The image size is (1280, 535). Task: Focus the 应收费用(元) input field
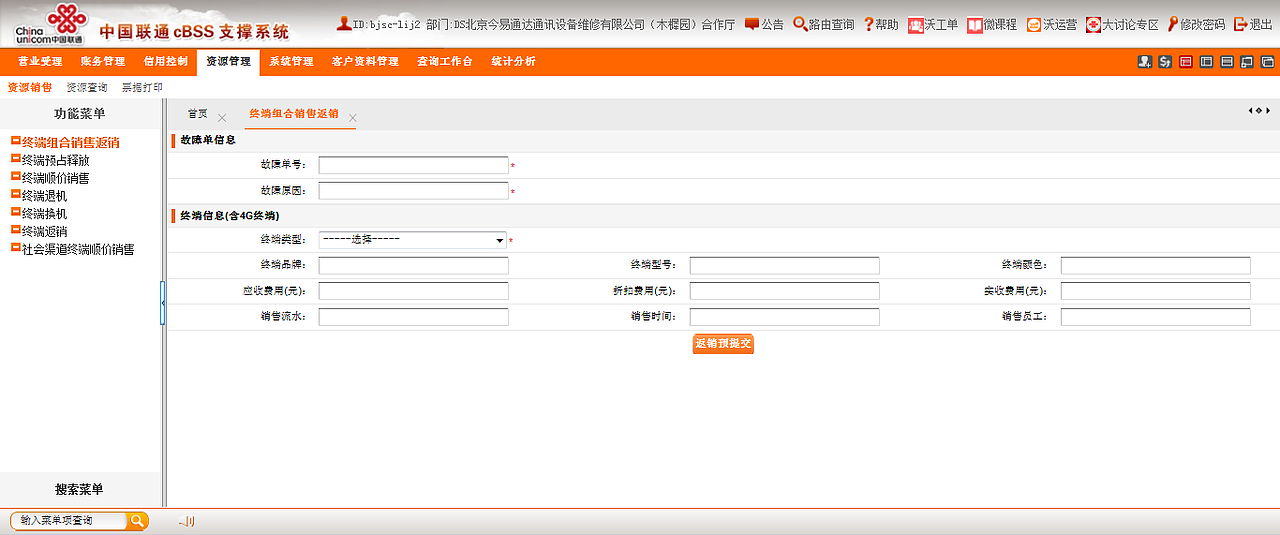point(413,291)
